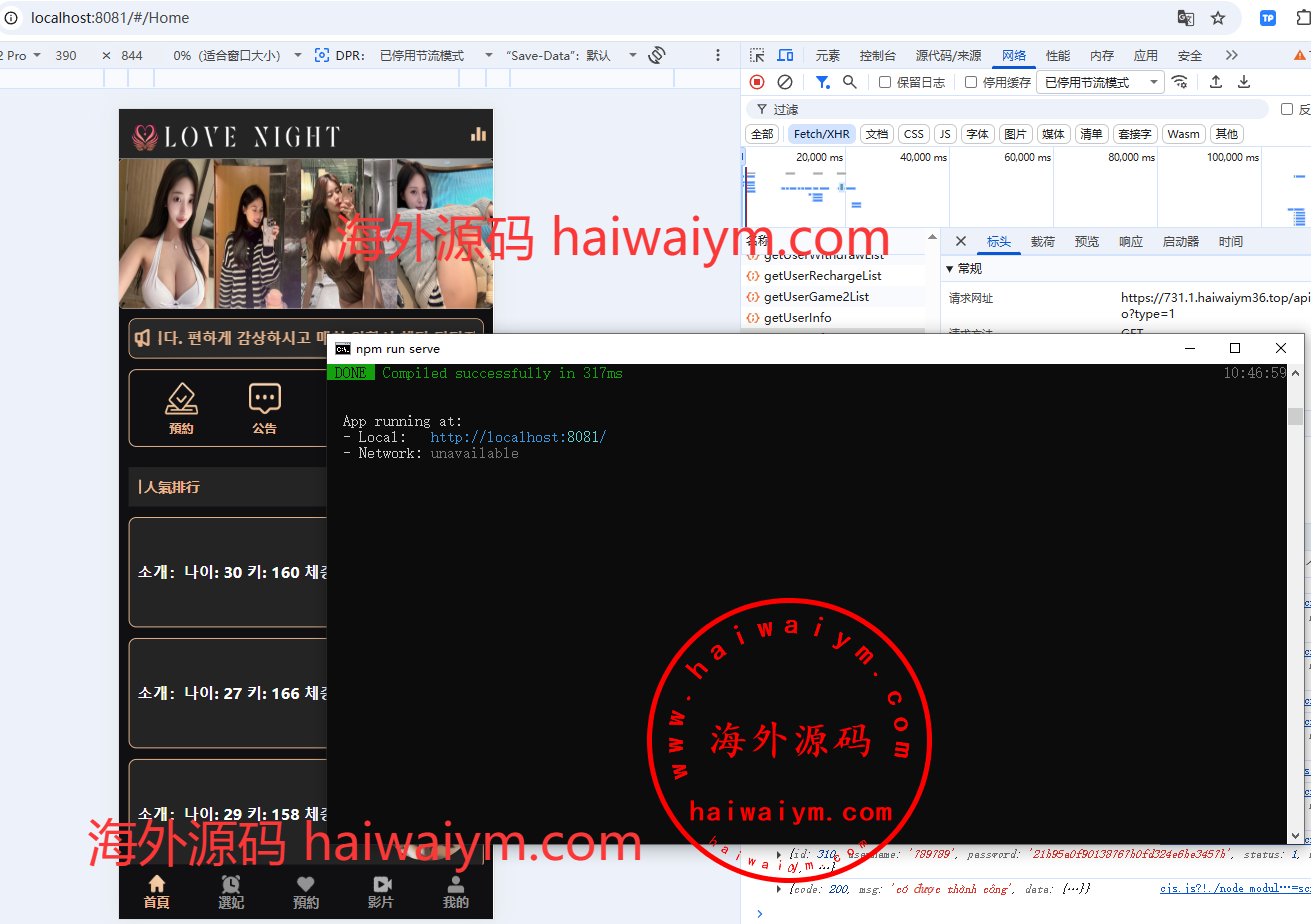The width and height of the screenshot is (1311, 924).
Task: Toggle the device toolbar icon
Action: pyautogui.click(x=786, y=56)
